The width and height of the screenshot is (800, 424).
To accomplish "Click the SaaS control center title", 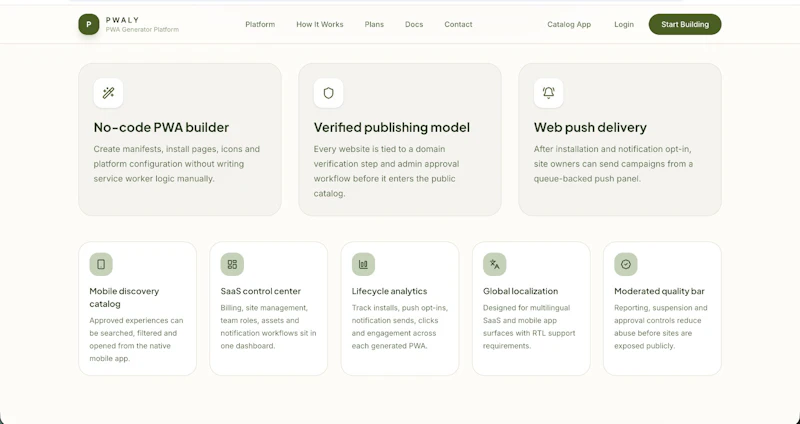I will (x=261, y=291).
